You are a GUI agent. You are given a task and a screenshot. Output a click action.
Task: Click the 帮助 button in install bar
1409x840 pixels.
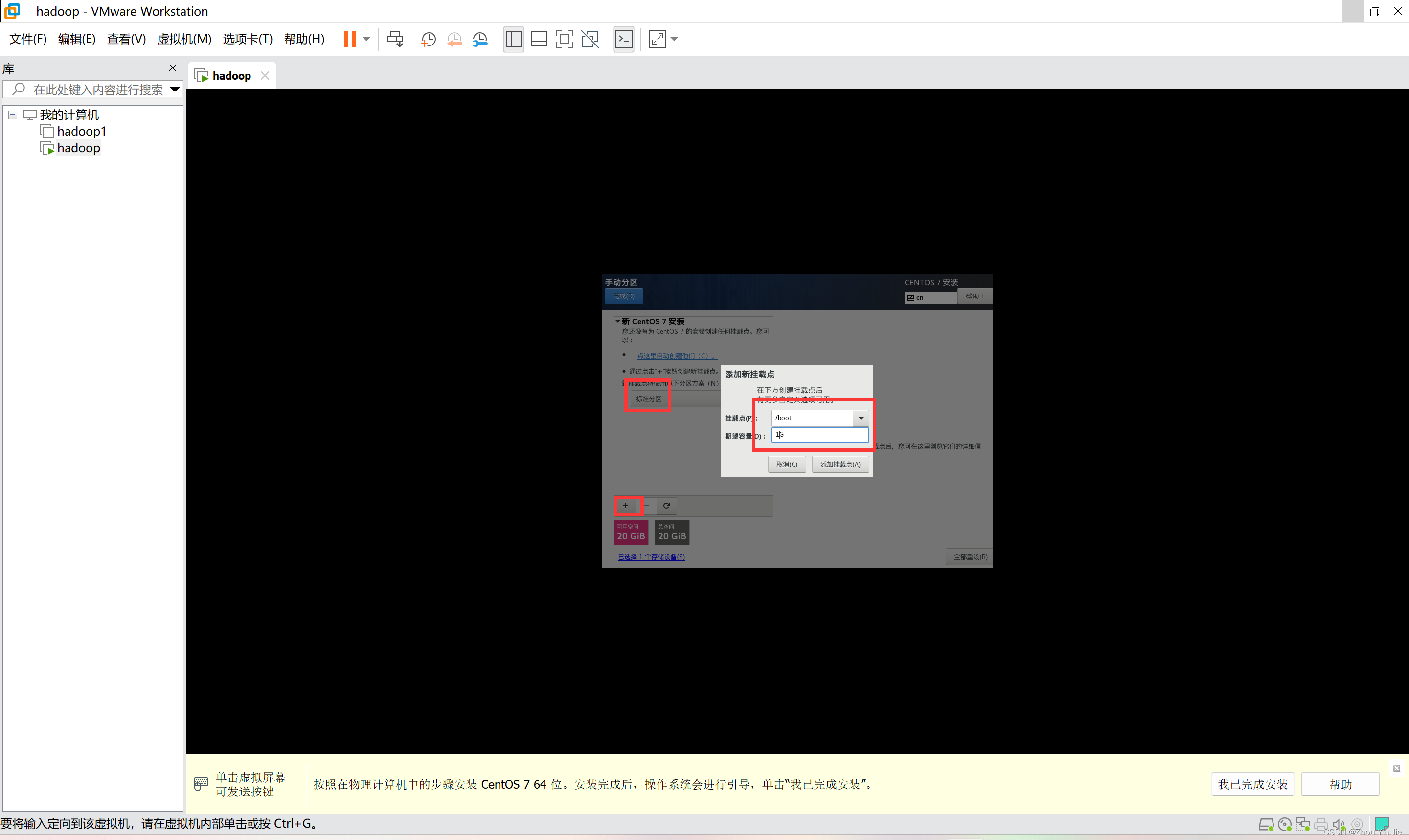tap(1341, 785)
